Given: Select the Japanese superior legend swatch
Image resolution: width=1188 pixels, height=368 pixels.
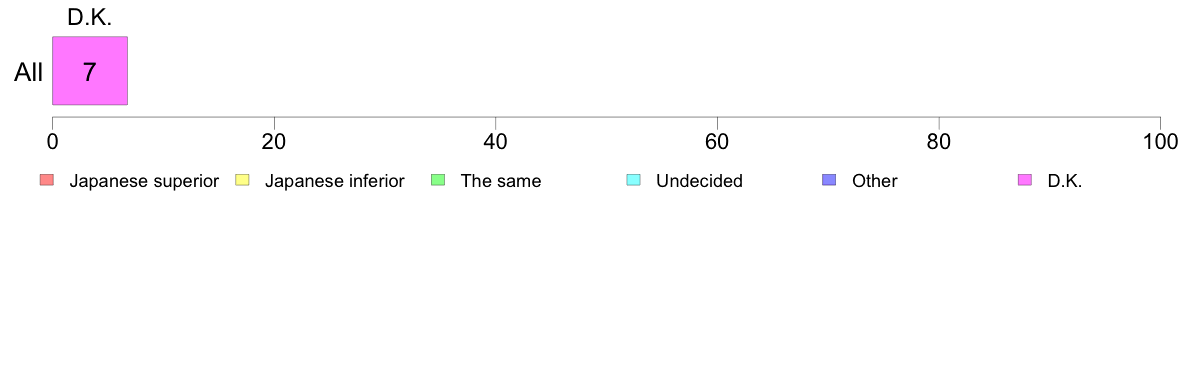Looking at the screenshot, I should click(46, 180).
